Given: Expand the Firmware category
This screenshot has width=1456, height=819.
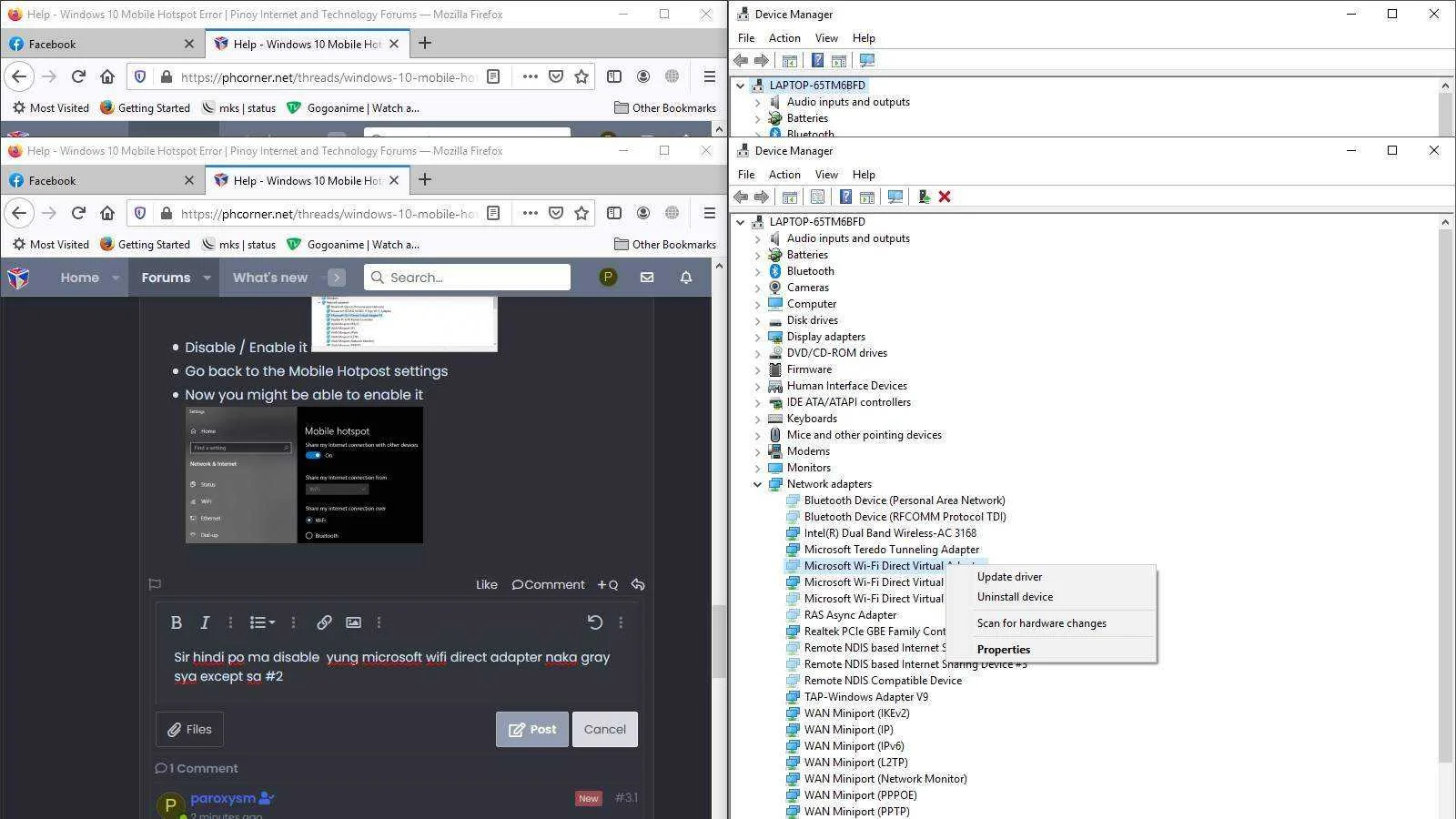Looking at the screenshot, I should [757, 369].
